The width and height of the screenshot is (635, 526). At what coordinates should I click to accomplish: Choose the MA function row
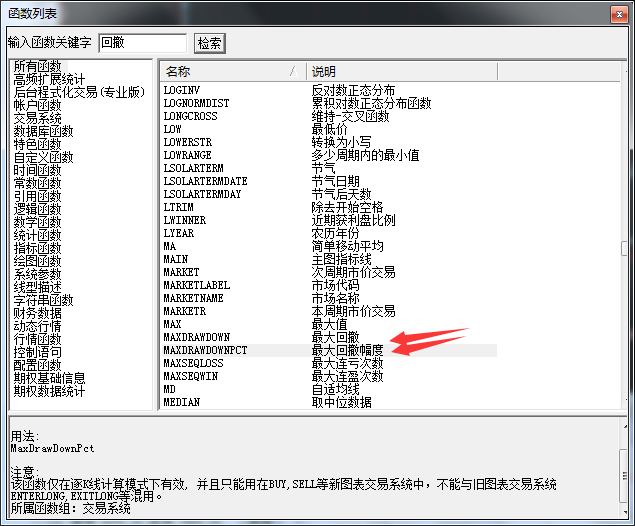click(x=329, y=246)
